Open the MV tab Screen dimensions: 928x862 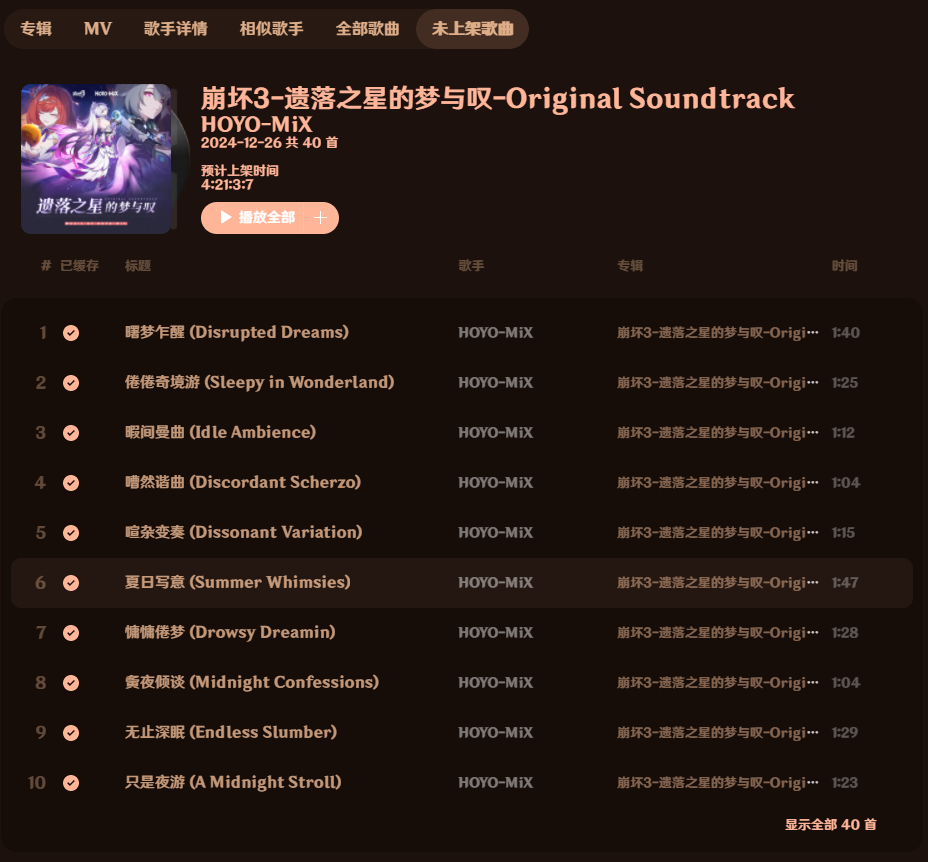(x=98, y=28)
